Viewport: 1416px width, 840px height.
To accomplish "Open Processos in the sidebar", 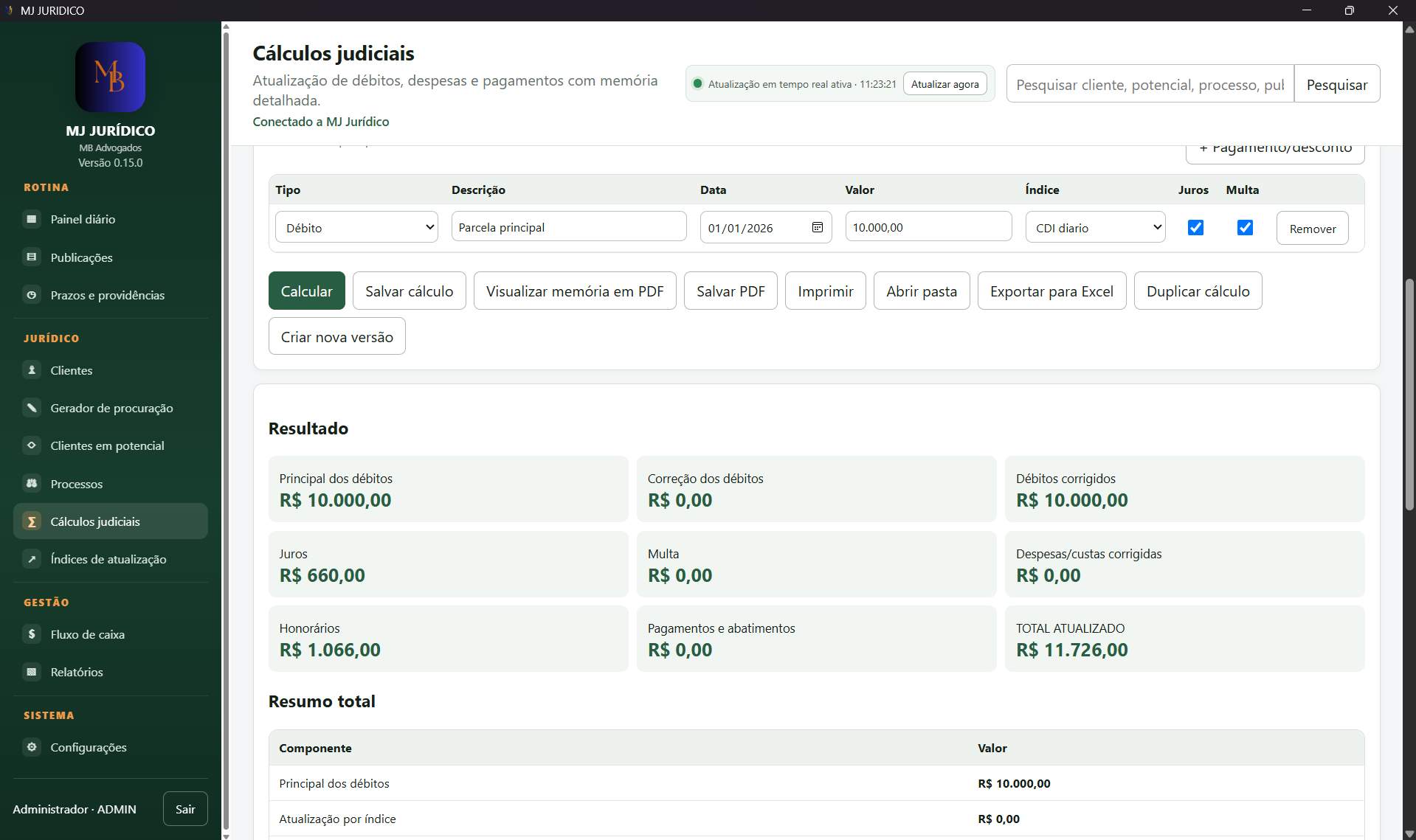I will pyautogui.click(x=111, y=484).
